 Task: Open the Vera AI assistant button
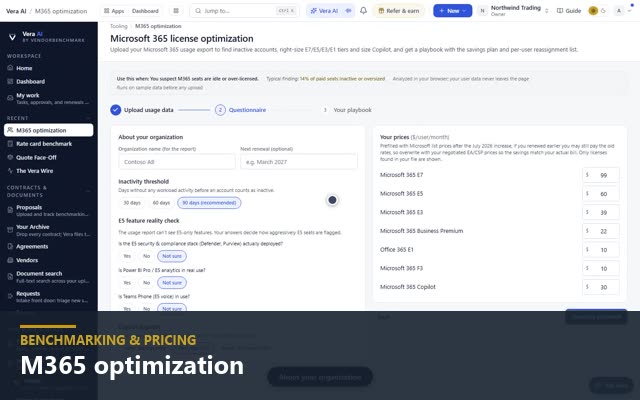[325, 11]
